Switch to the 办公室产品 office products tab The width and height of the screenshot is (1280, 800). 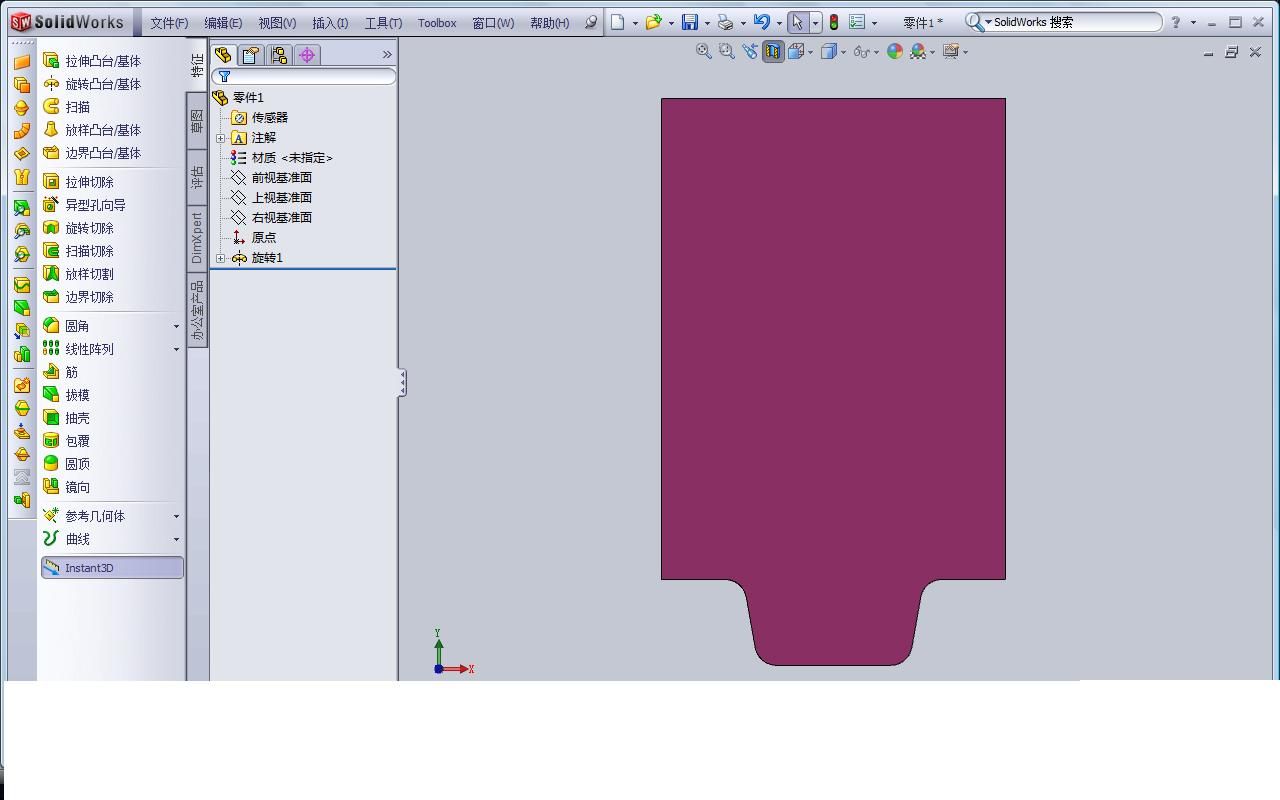coord(197,310)
